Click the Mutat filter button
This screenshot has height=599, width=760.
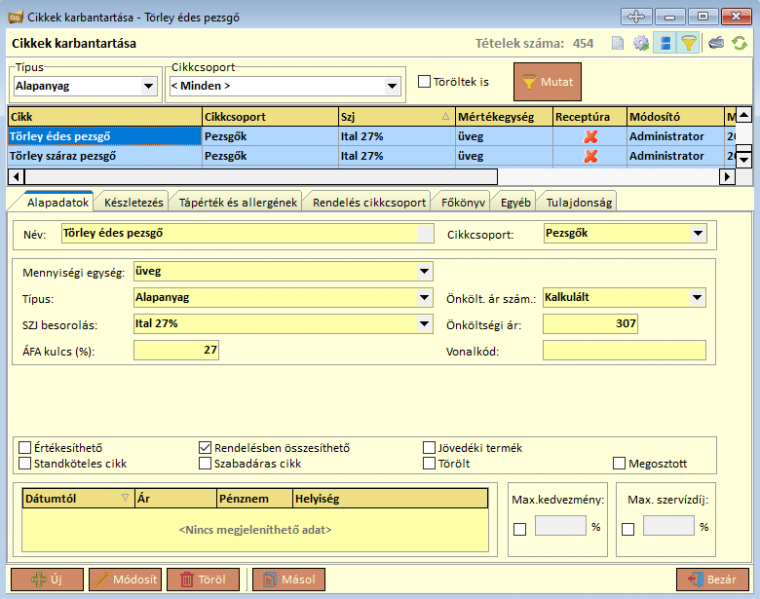coord(547,81)
